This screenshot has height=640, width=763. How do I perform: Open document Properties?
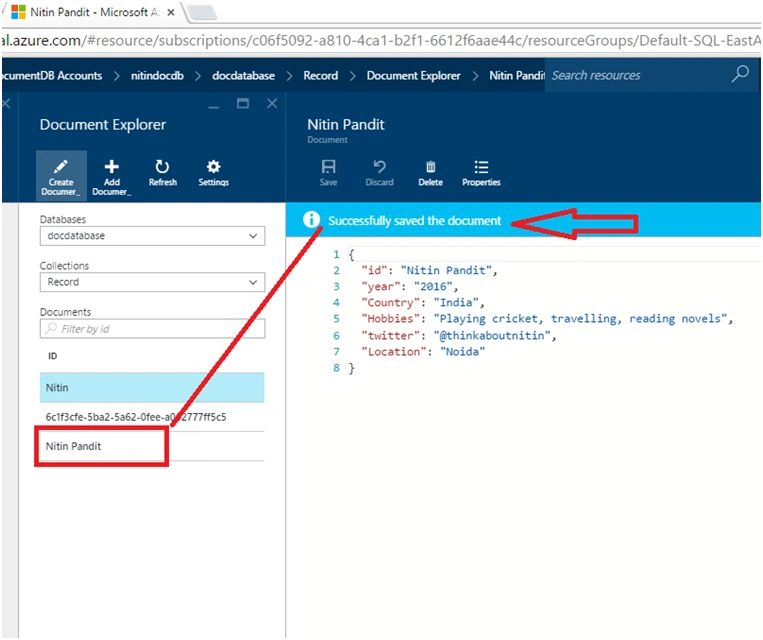coord(481,173)
